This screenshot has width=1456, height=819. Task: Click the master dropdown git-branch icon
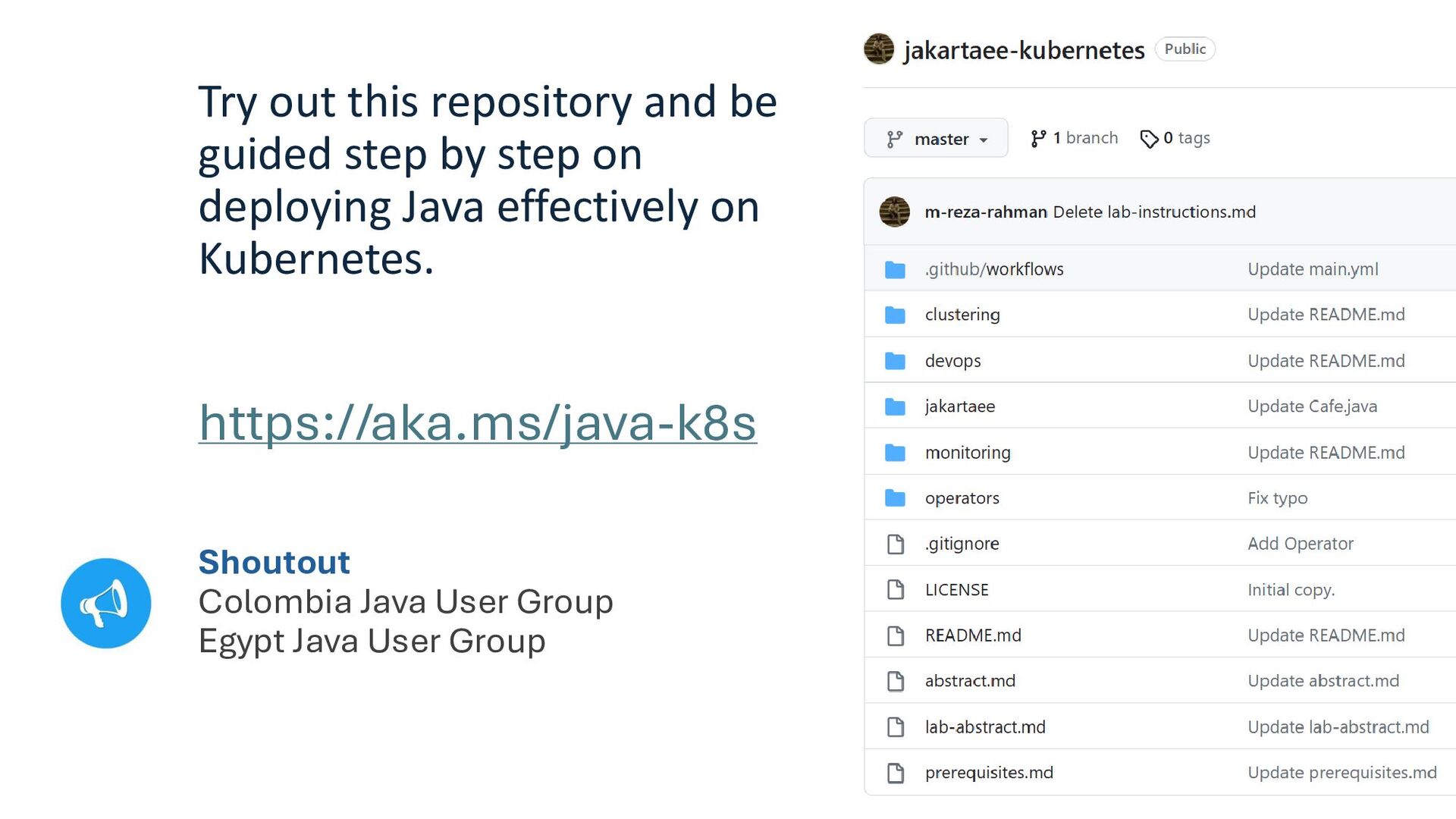coord(895,139)
